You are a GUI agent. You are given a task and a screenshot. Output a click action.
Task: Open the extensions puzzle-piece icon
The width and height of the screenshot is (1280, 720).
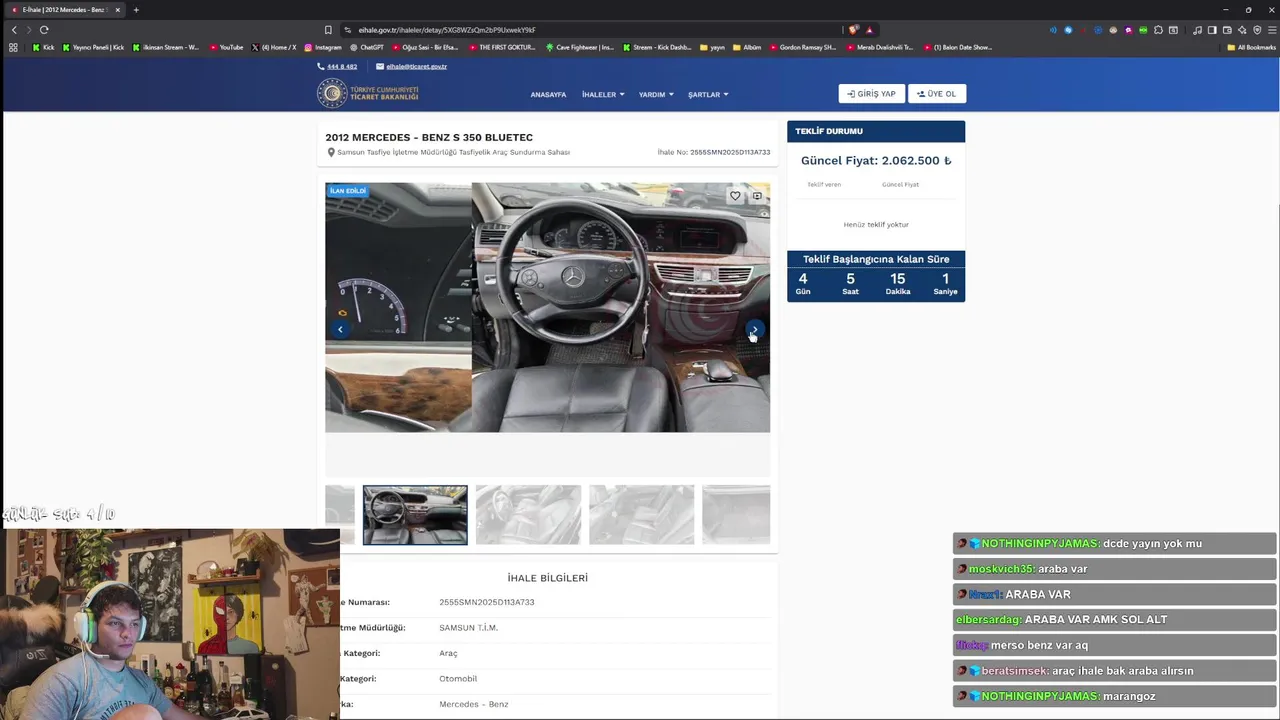[x=1158, y=30]
